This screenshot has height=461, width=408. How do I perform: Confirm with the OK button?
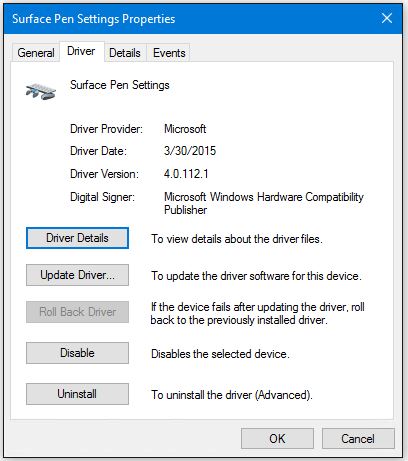coord(277,439)
